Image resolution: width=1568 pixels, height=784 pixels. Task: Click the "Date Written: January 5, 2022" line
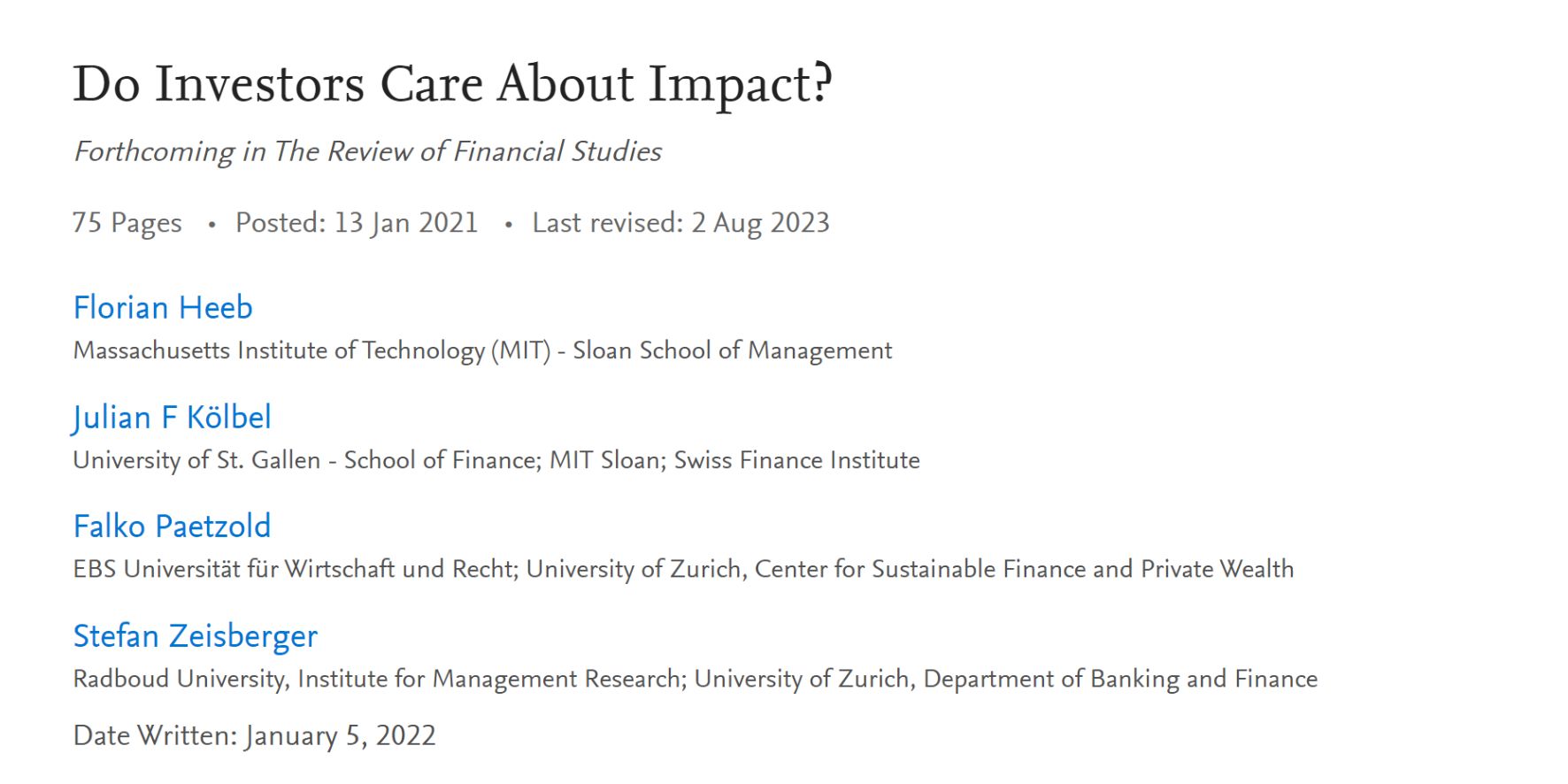(x=254, y=736)
